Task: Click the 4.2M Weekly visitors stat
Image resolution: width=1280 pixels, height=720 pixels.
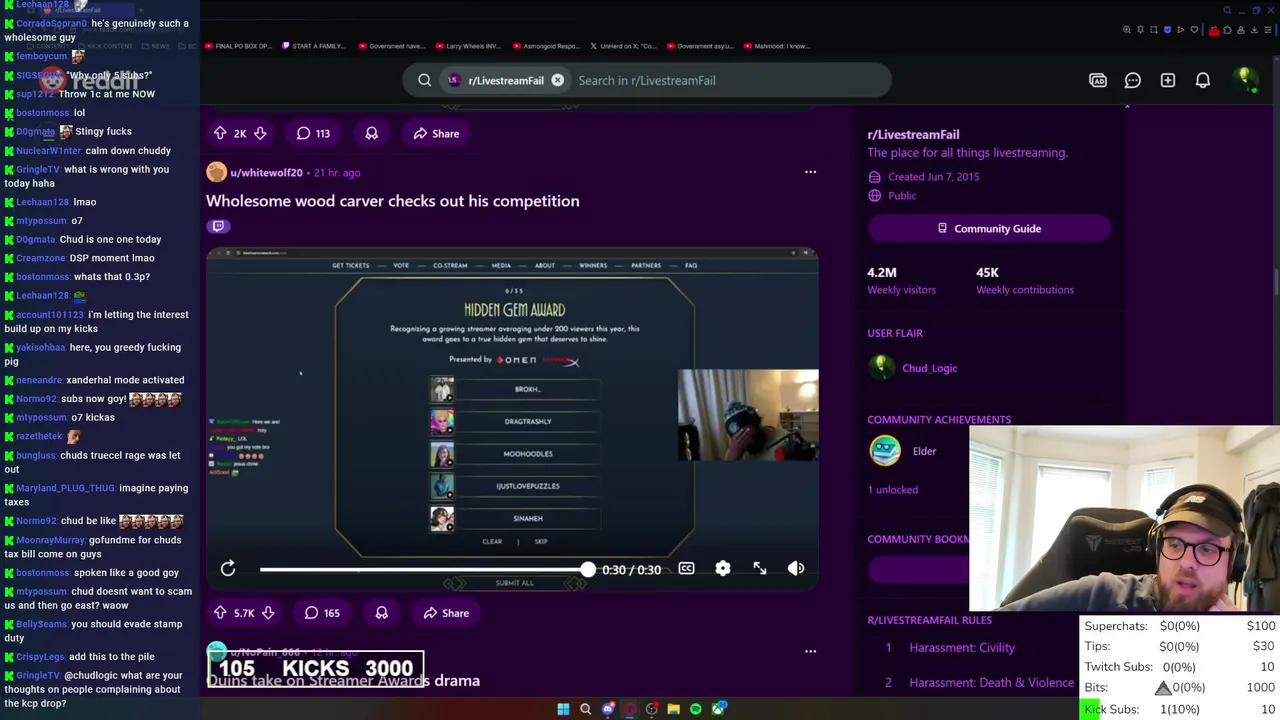Action: pyautogui.click(x=901, y=280)
